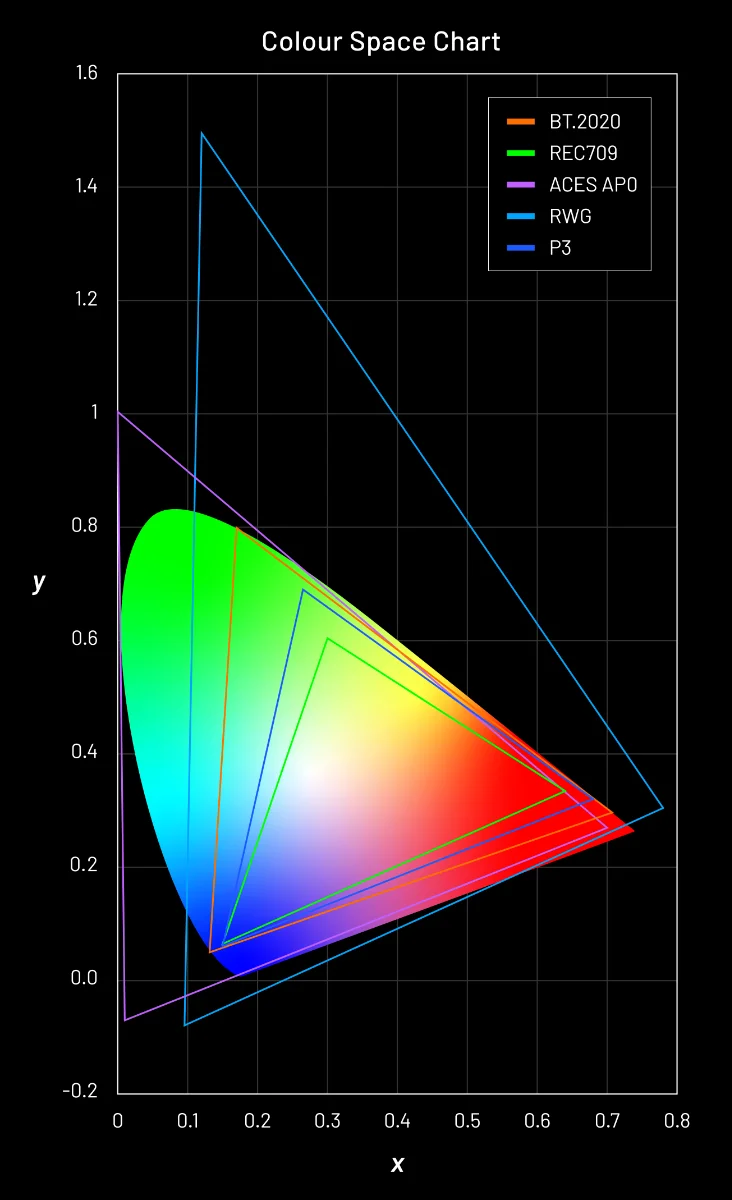Viewport: 732px width, 1200px height.
Task: Click the purple ACES AP0 legend swatch
Action: [x=521, y=185]
